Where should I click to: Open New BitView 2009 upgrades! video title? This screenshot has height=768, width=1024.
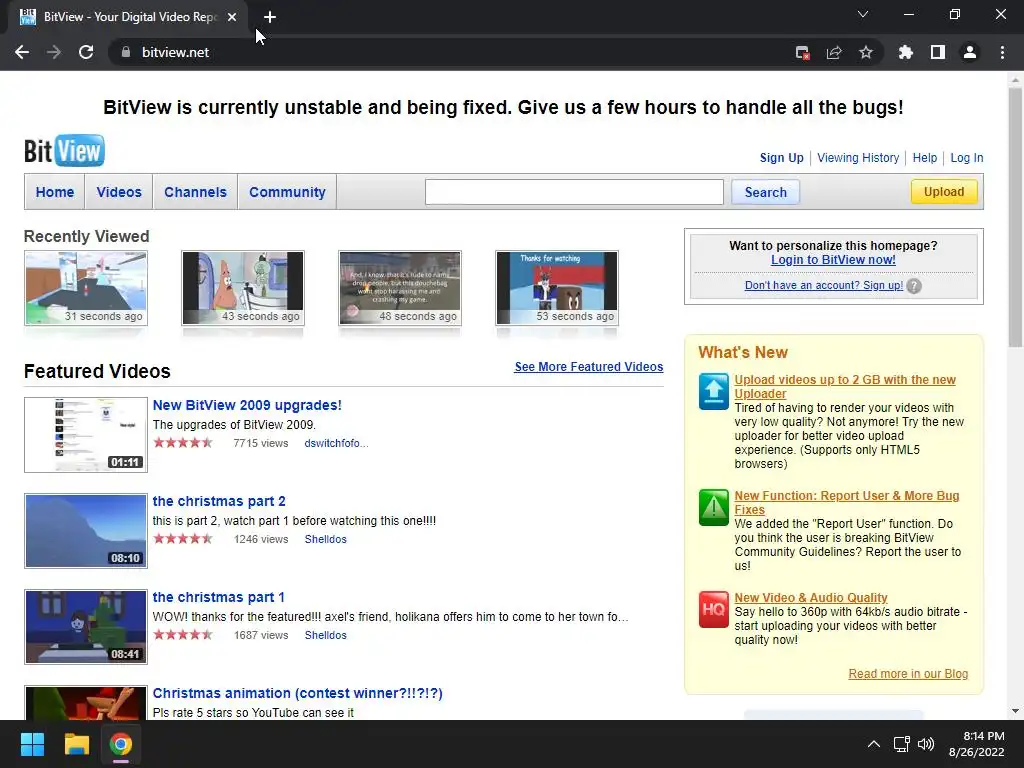(x=247, y=405)
